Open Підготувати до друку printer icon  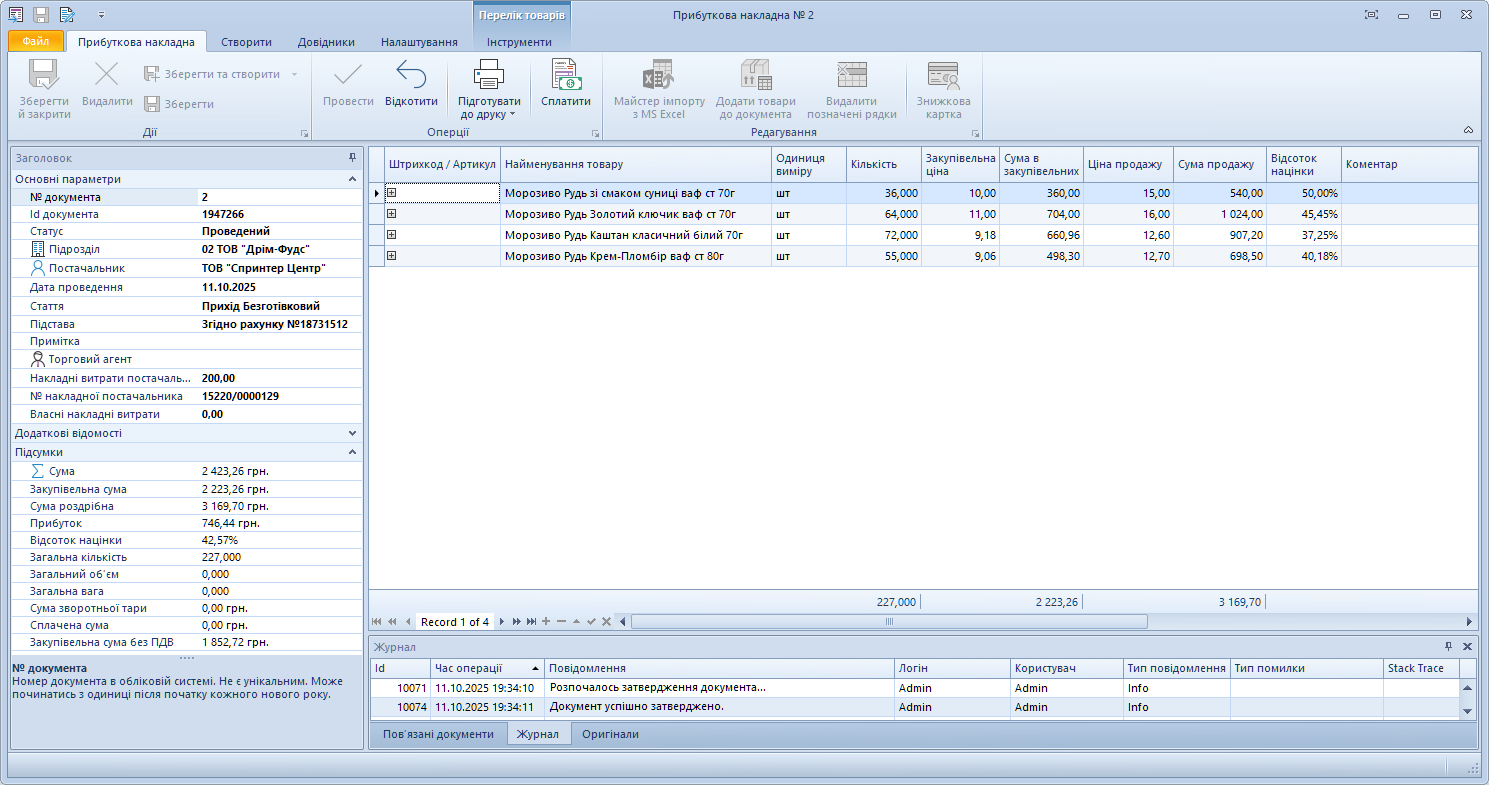click(x=489, y=76)
